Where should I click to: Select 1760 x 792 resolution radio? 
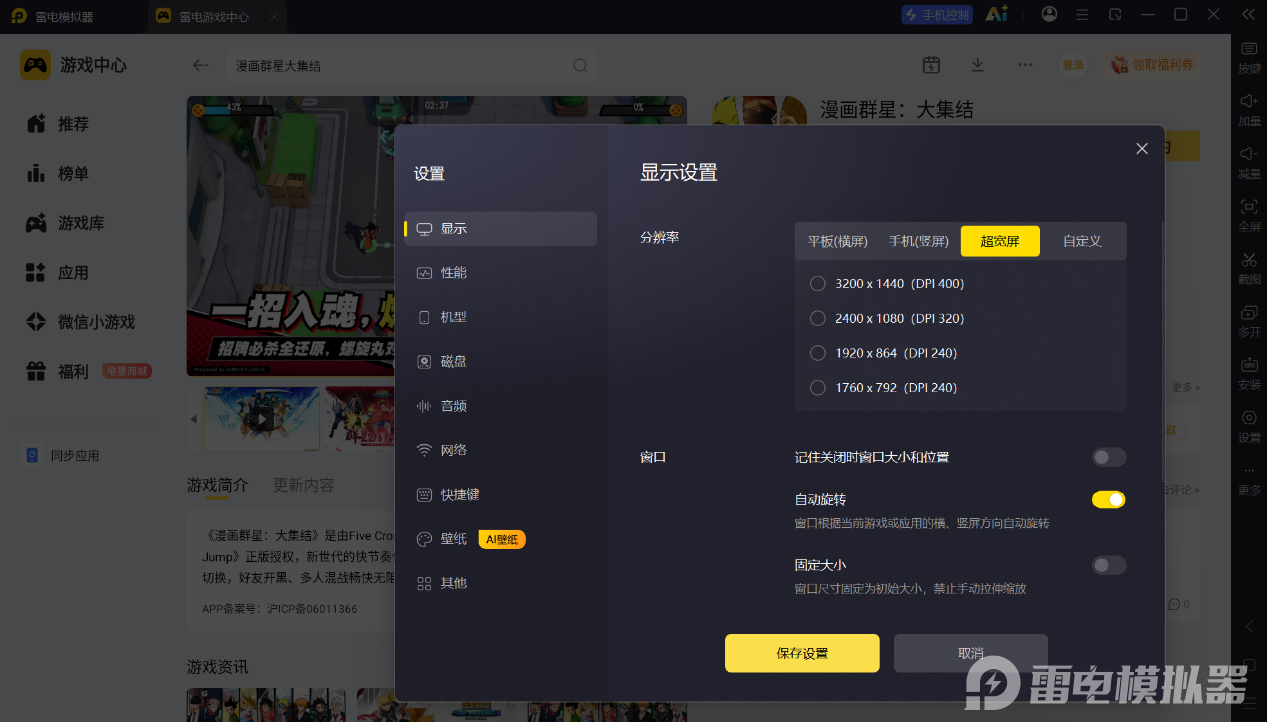point(818,388)
